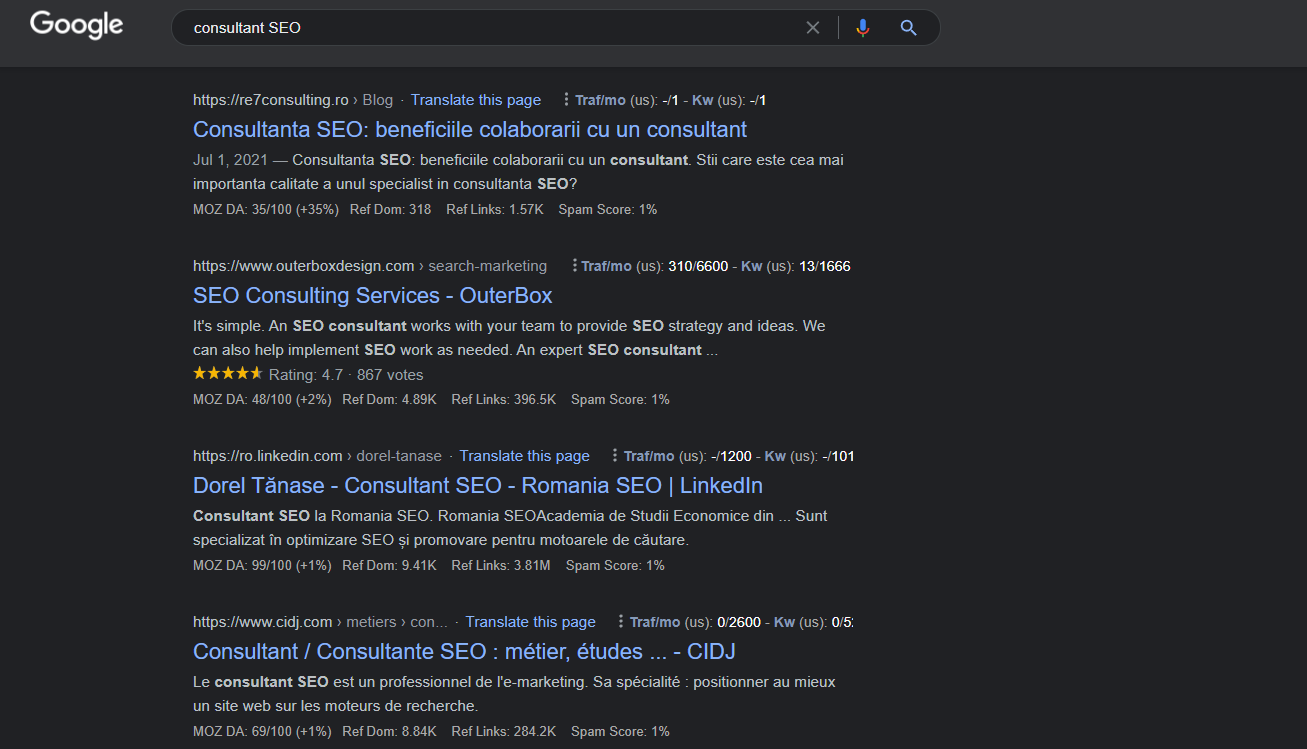Open the CIDJ "Consultant / Consultante SEO" result
The width and height of the screenshot is (1307, 749).
(464, 651)
